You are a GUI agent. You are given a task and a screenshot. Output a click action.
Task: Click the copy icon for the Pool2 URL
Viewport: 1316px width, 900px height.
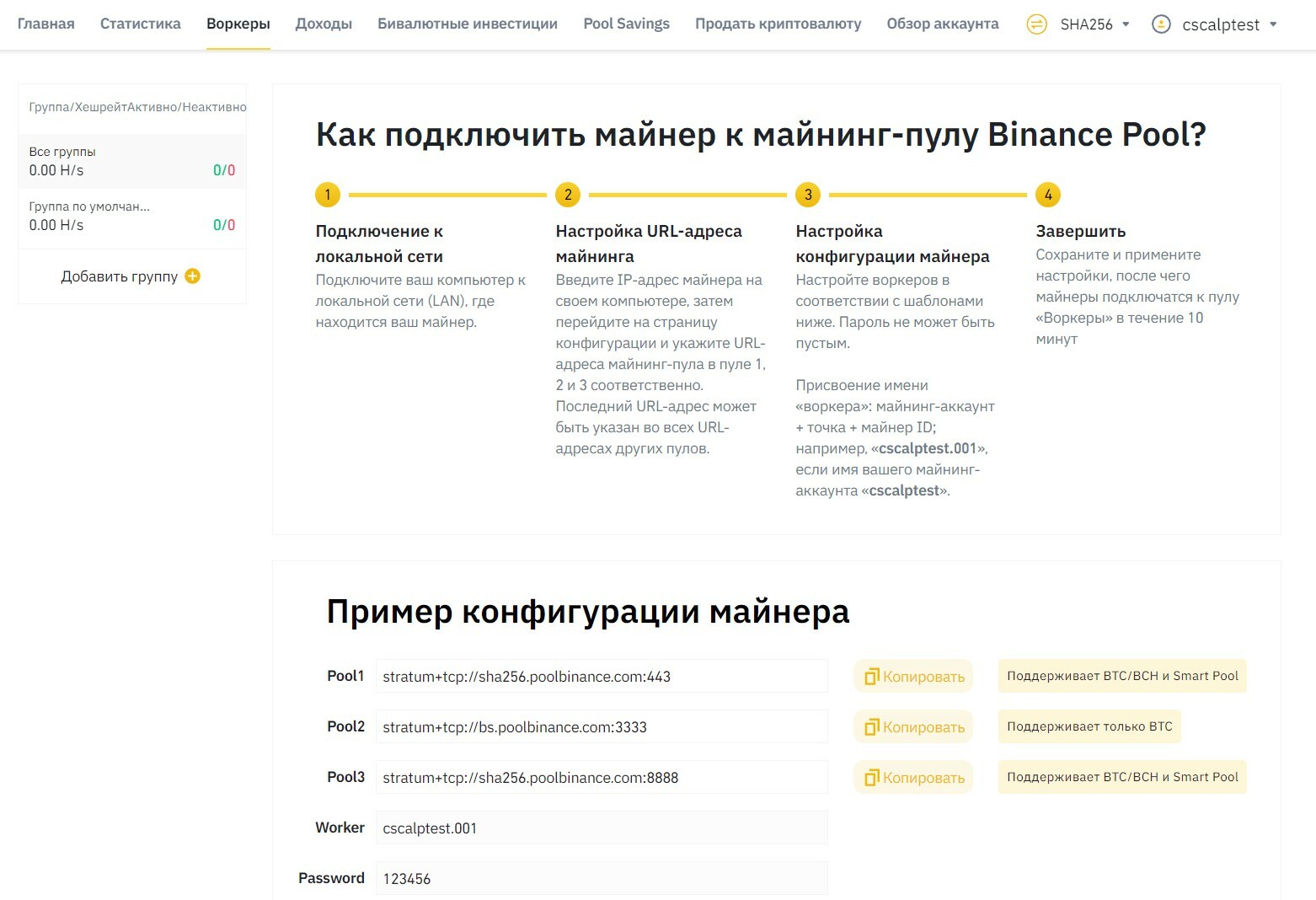(x=872, y=727)
